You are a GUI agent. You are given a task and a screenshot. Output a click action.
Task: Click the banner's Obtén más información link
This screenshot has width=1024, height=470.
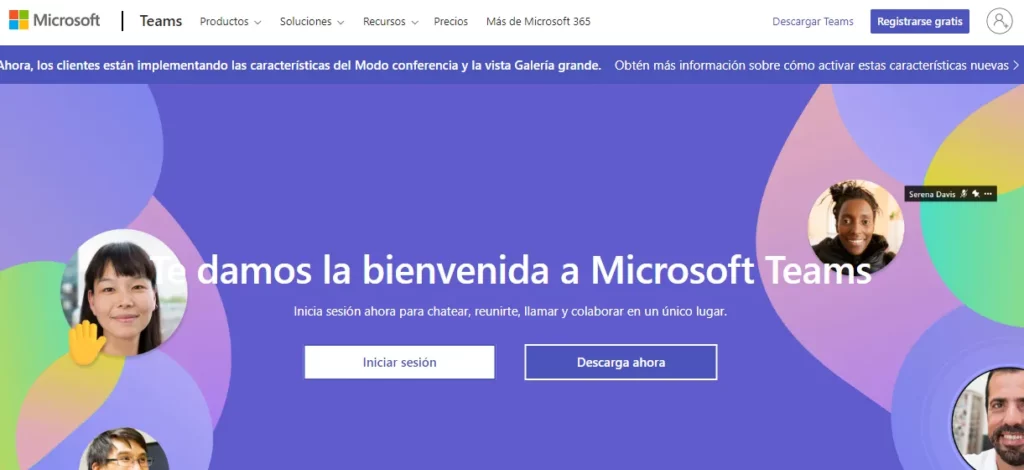tap(810, 65)
